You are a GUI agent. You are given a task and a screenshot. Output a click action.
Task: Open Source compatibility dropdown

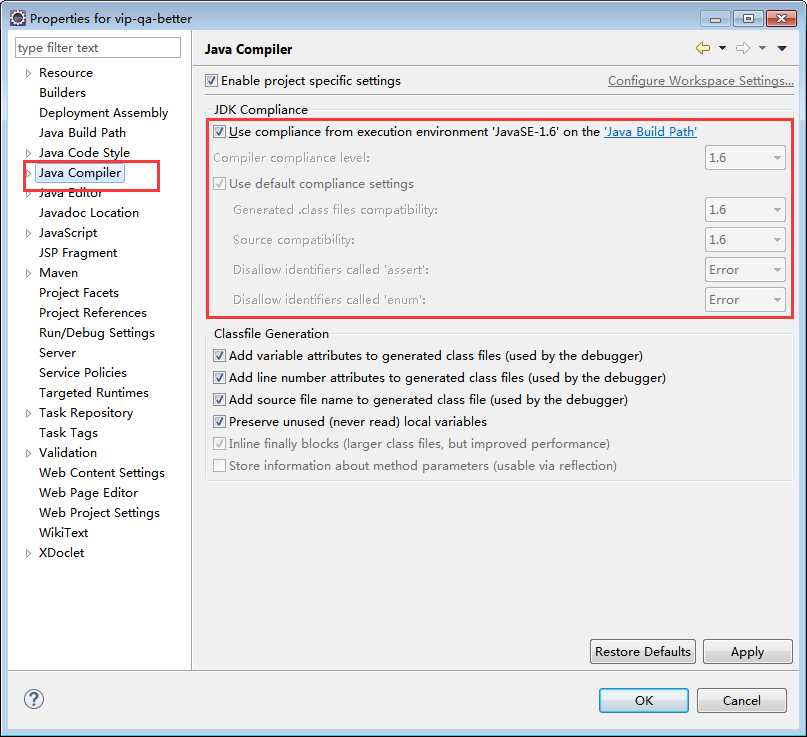pos(745,239)
